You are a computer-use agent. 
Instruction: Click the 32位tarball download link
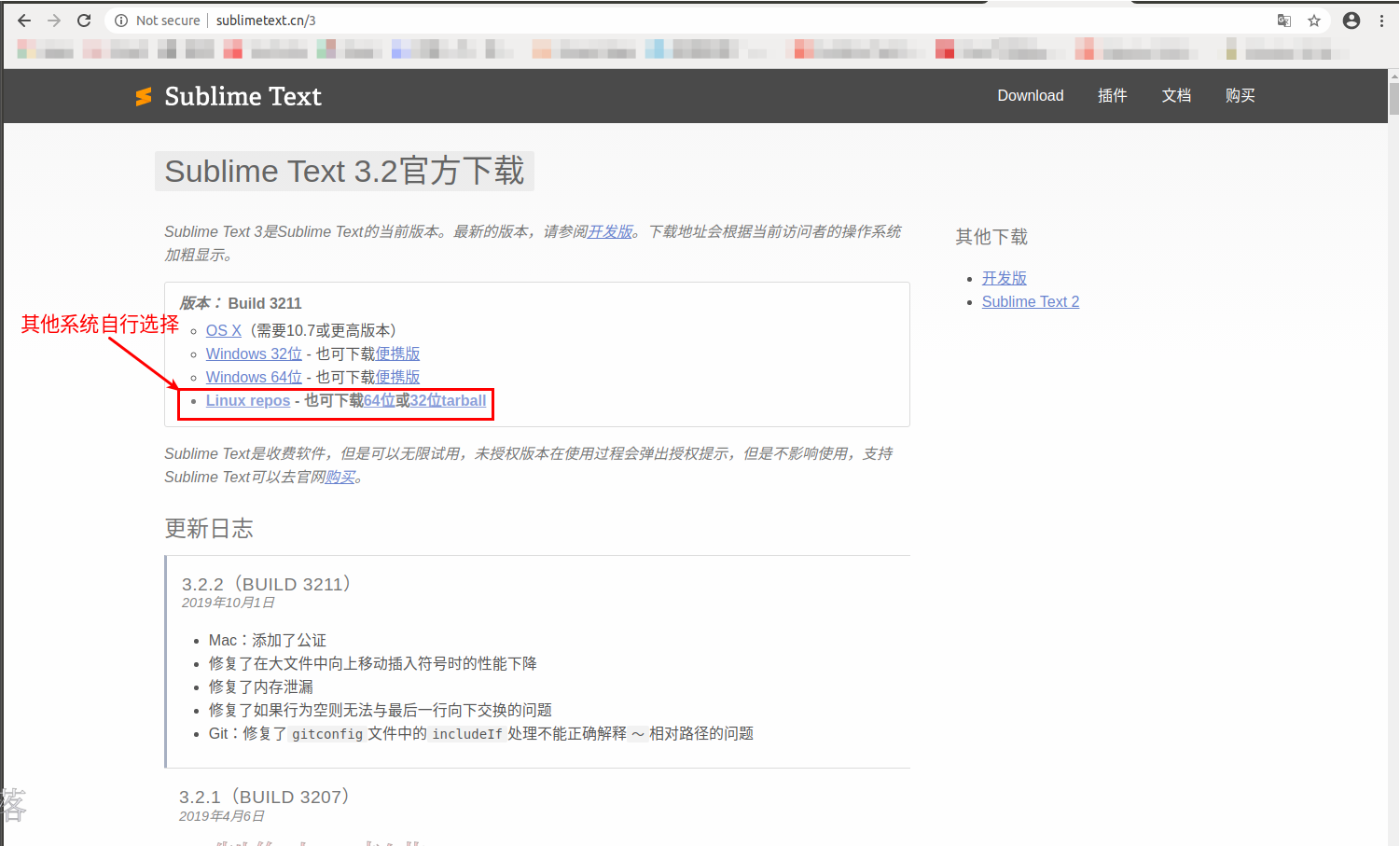tap(446, 400)
